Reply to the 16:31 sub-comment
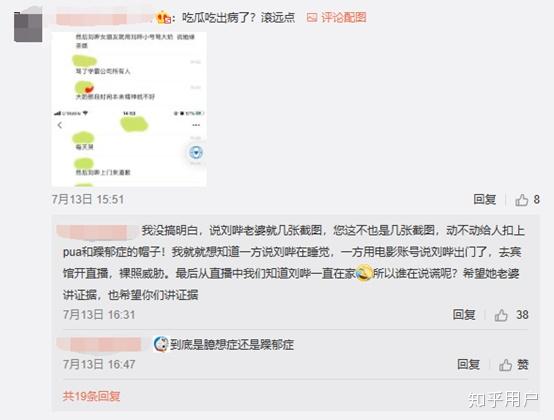This screenshot has height=420, width=554. point(464,315)
